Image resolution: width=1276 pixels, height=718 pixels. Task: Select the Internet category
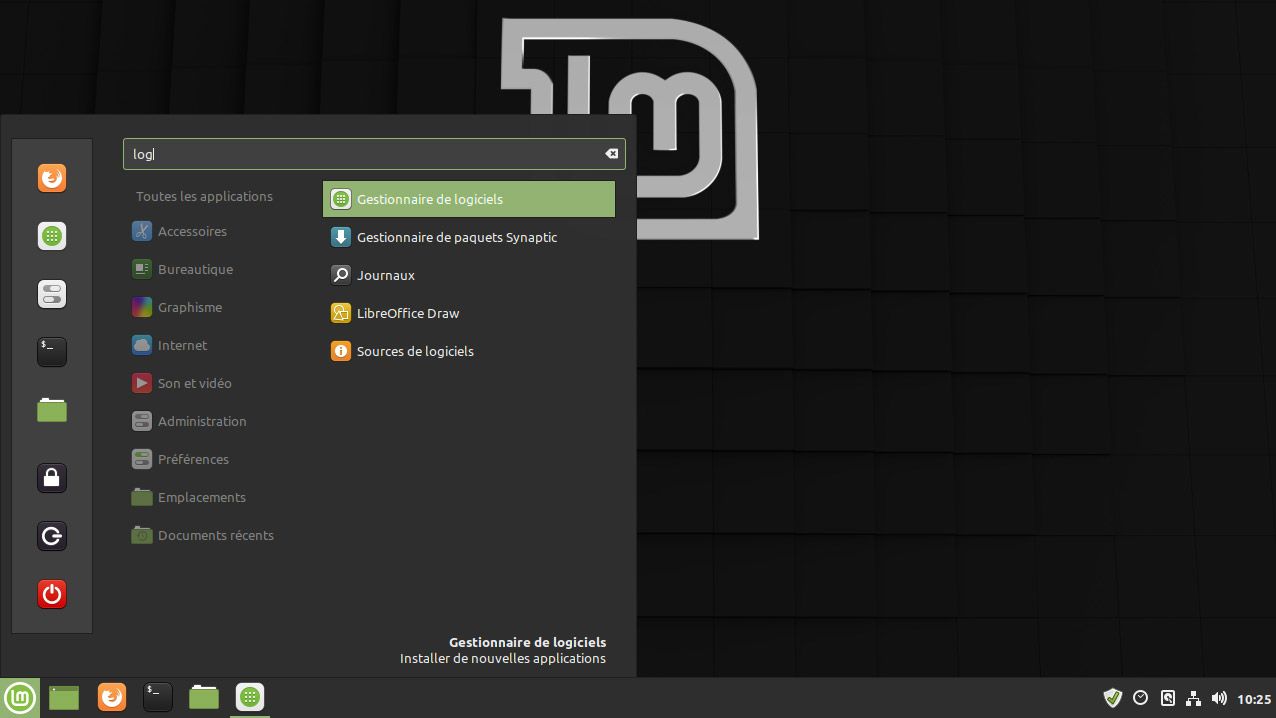click(x=182, y=345)
